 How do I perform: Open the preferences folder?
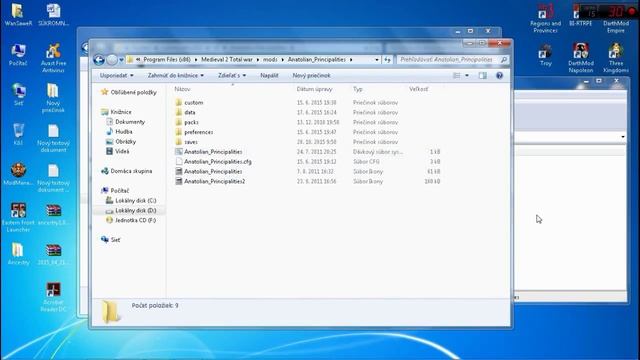point(198,132)
